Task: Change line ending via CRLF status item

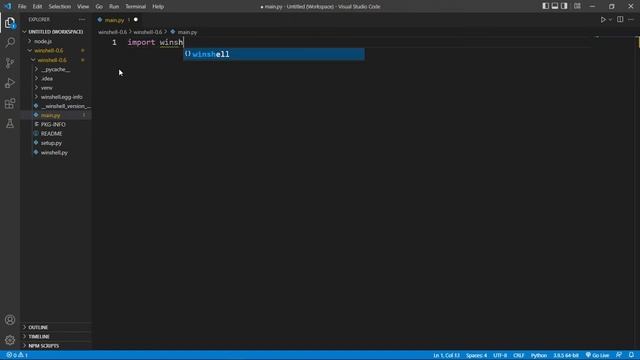Action: [x=519, y=355]
